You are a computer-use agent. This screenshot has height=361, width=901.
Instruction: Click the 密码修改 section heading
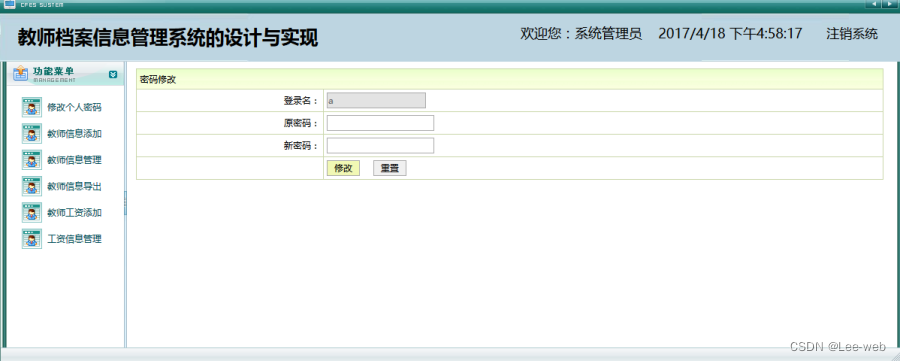pyautogui.click(x=158, y=80)
